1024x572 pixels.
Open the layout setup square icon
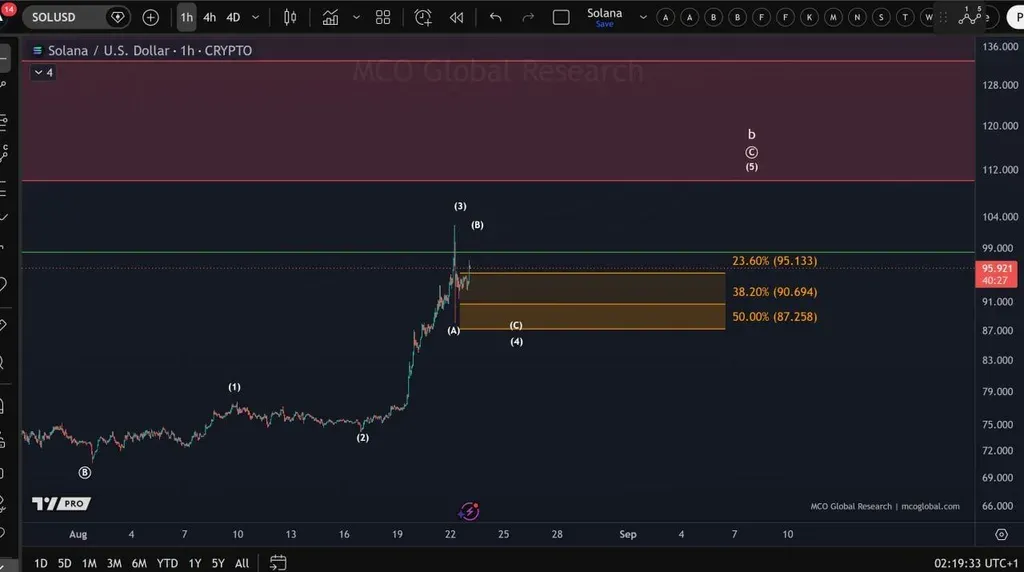click(561, 18)
